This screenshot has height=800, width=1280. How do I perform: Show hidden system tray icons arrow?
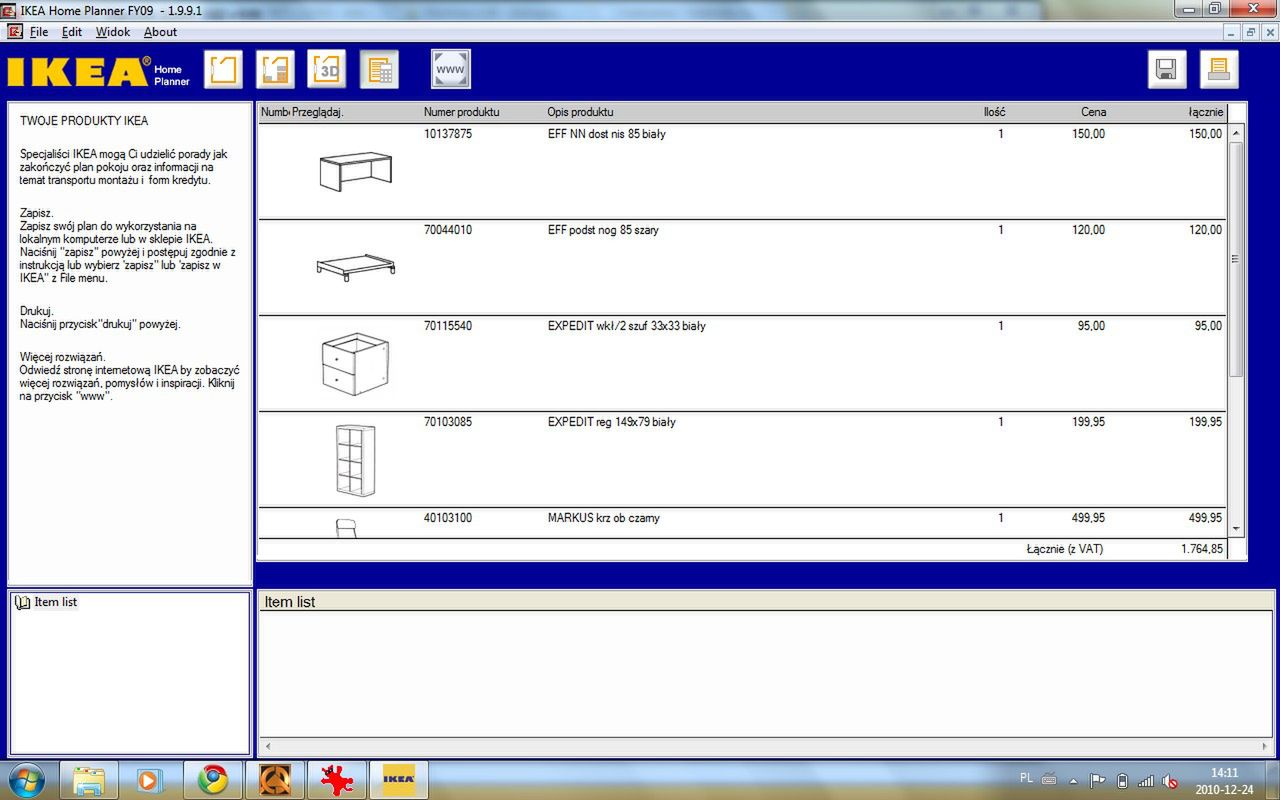tap(1074, 781)
